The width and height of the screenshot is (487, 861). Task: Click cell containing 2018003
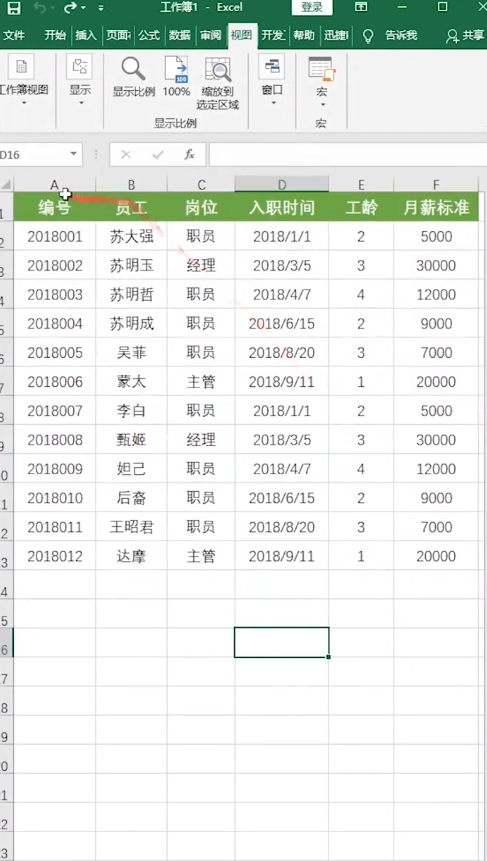coord(54,295)
